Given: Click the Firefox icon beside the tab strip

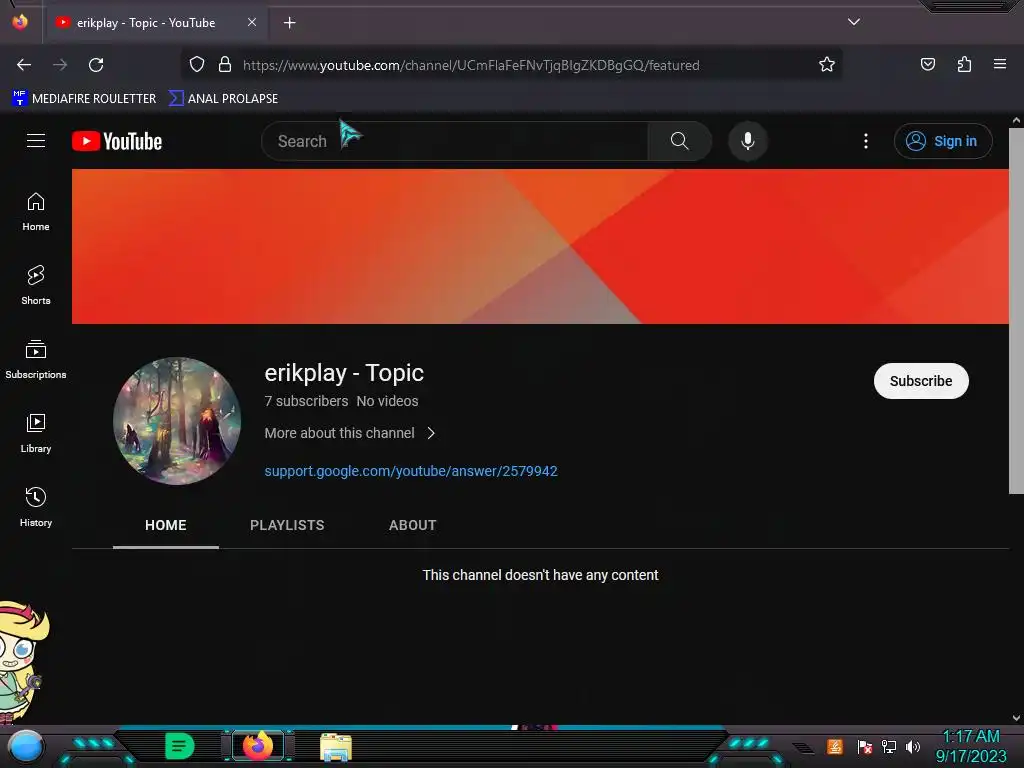Looking at the screenshot, I should 20,22.
